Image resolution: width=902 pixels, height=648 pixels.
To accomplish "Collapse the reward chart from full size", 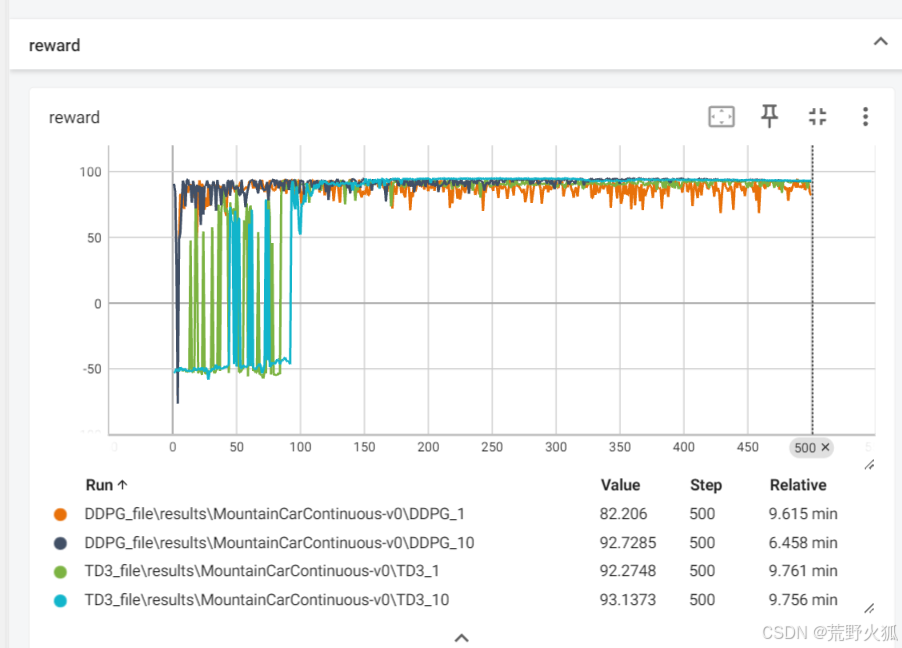I will pos(817,117).
